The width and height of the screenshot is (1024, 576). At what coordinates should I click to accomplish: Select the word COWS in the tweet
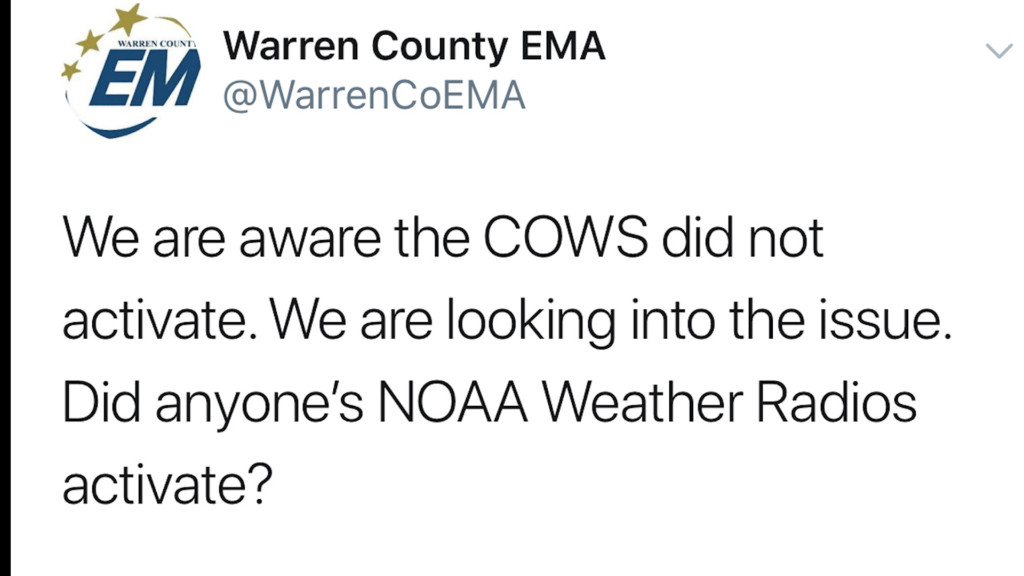coord(566,238)
